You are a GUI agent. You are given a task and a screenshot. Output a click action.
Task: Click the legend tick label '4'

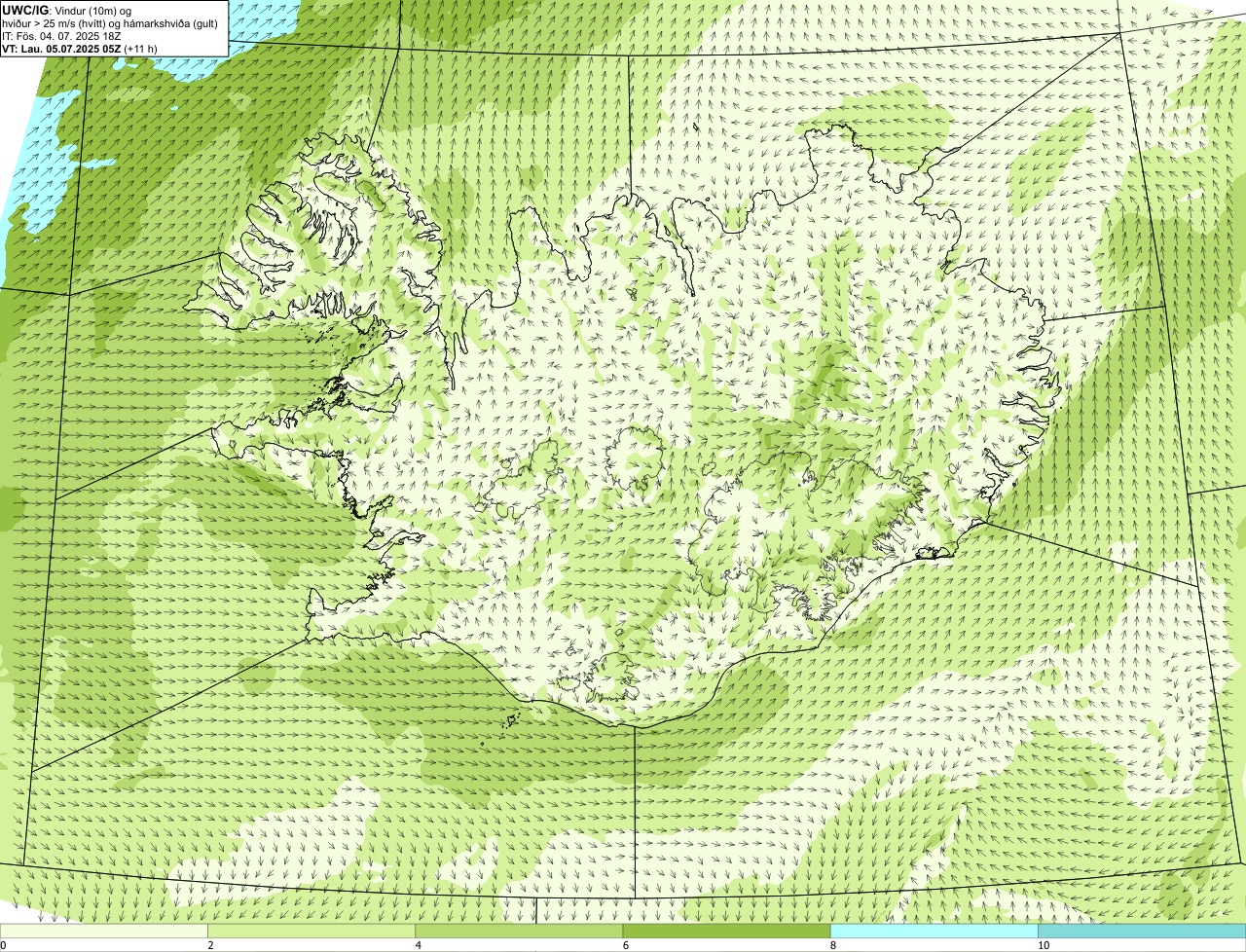pyautogui.click(x=419, y=945)
